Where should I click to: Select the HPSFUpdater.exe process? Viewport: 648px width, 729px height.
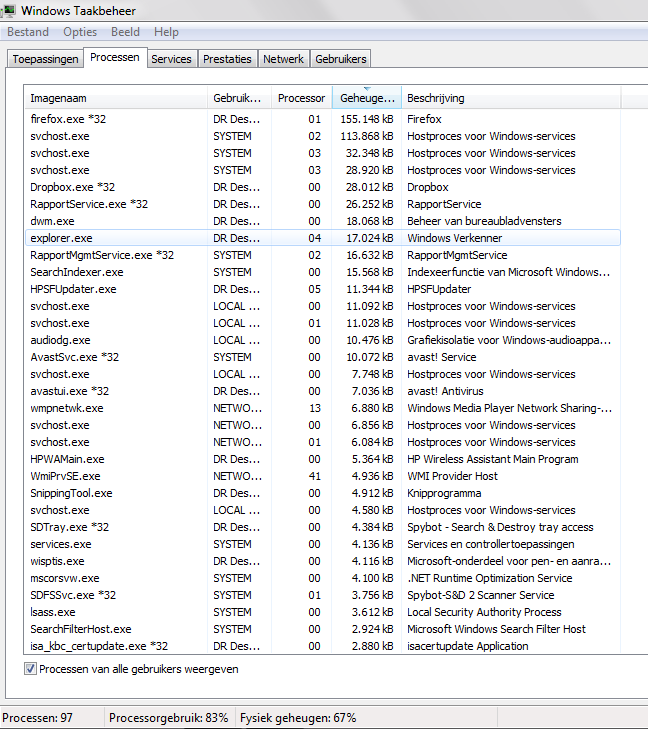pos(323,289)
